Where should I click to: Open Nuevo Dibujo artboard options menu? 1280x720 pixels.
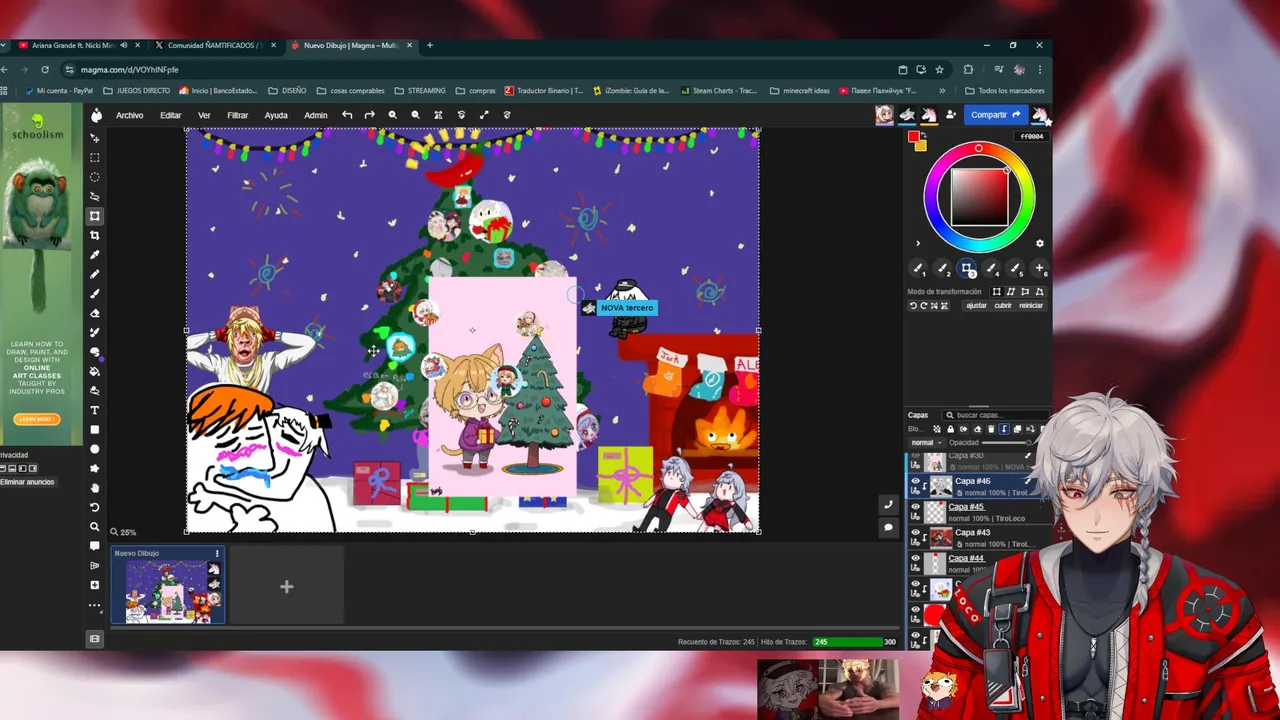point(217,553)
